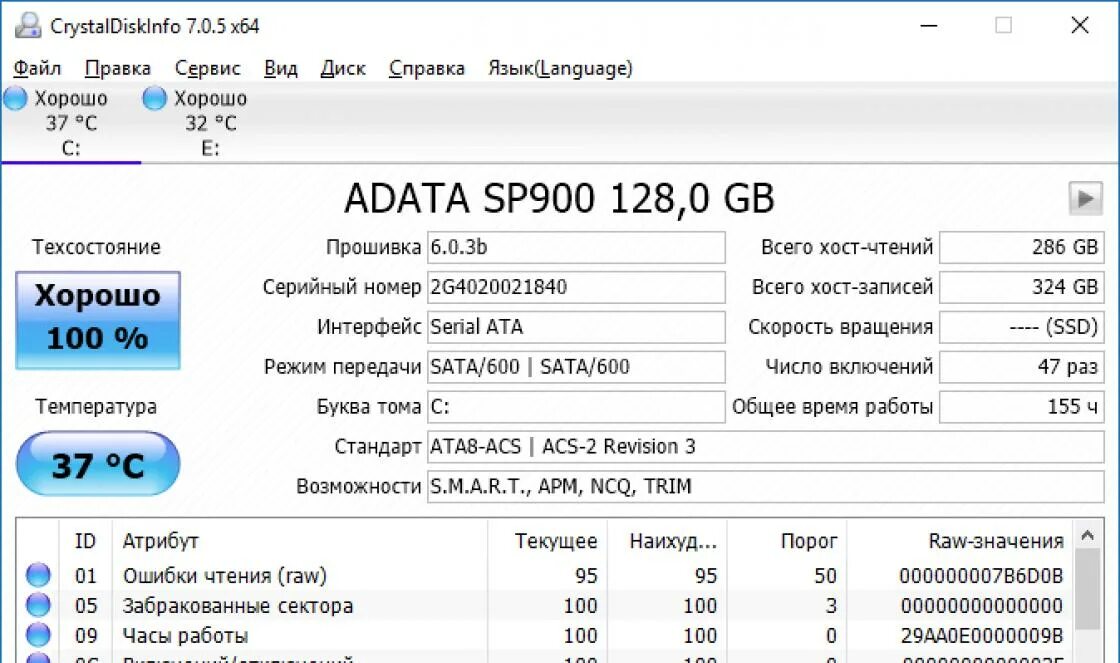Open the Правка menu
Viewport: 1120px width, 663px height.
tap(118, 68)
